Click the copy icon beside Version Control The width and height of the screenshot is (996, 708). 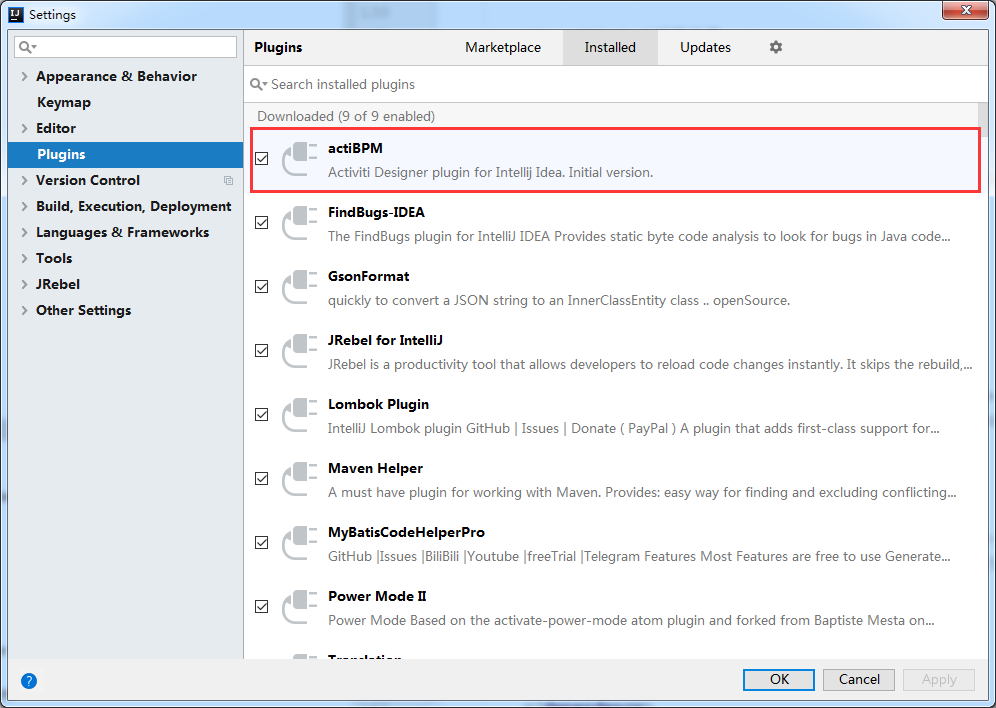click(229, 181)
